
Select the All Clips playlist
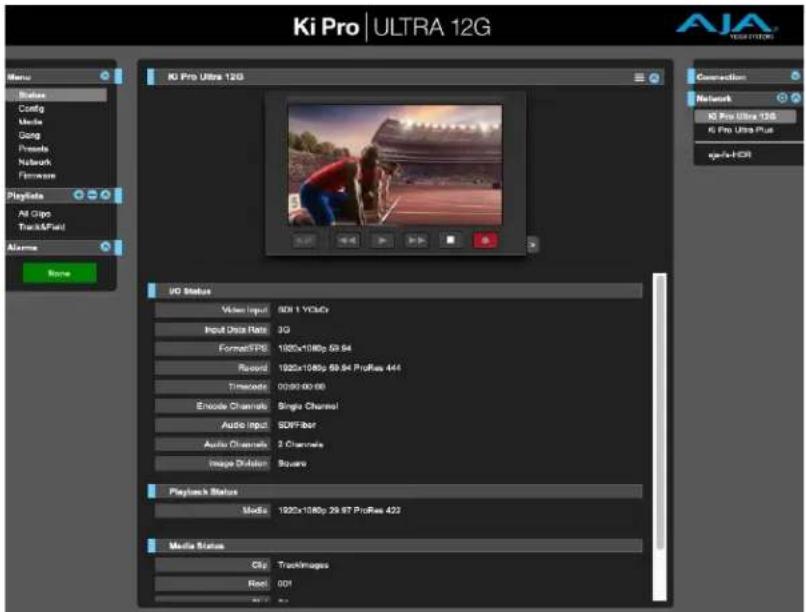(x=34, y=213)
